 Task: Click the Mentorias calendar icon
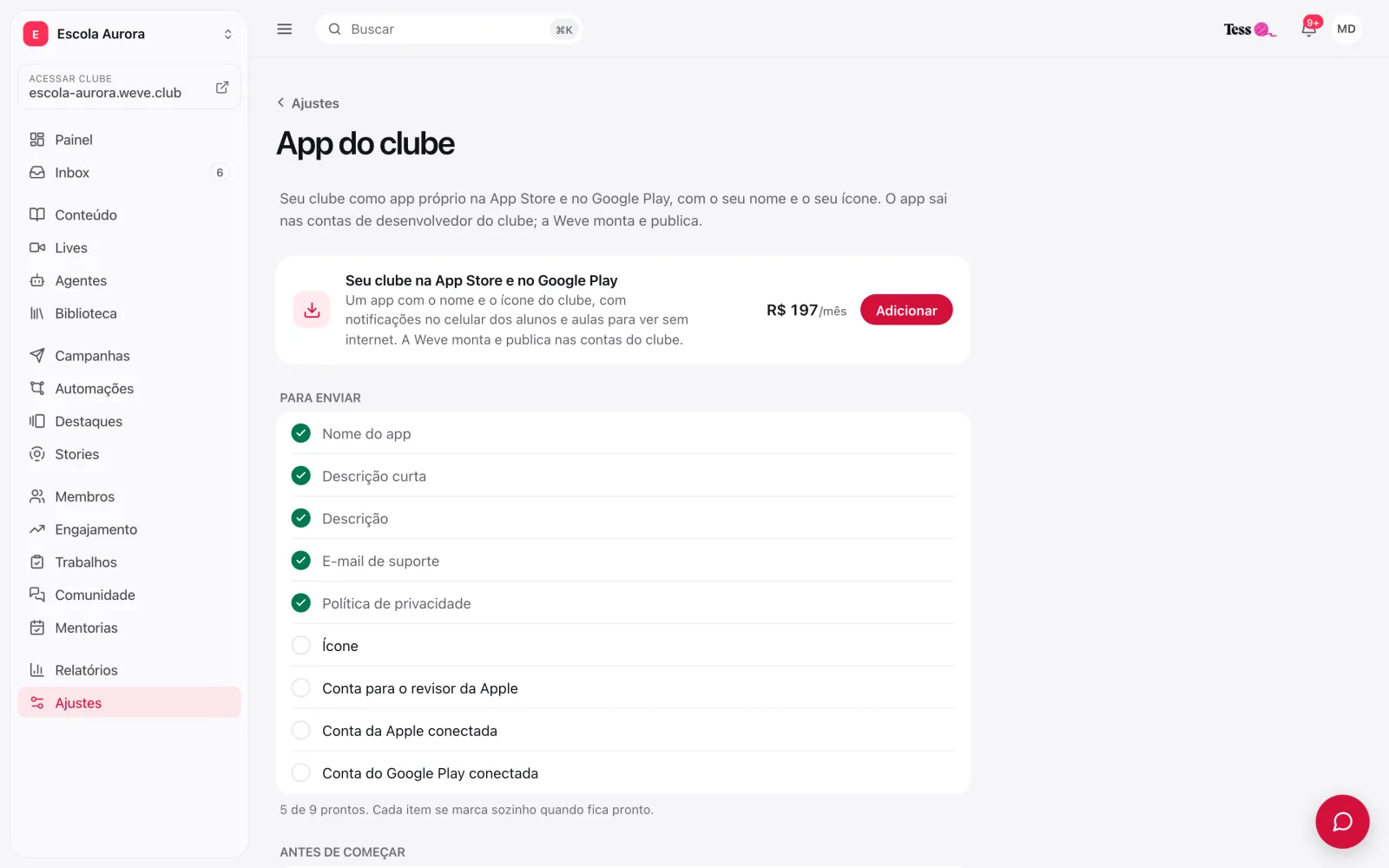37,628
